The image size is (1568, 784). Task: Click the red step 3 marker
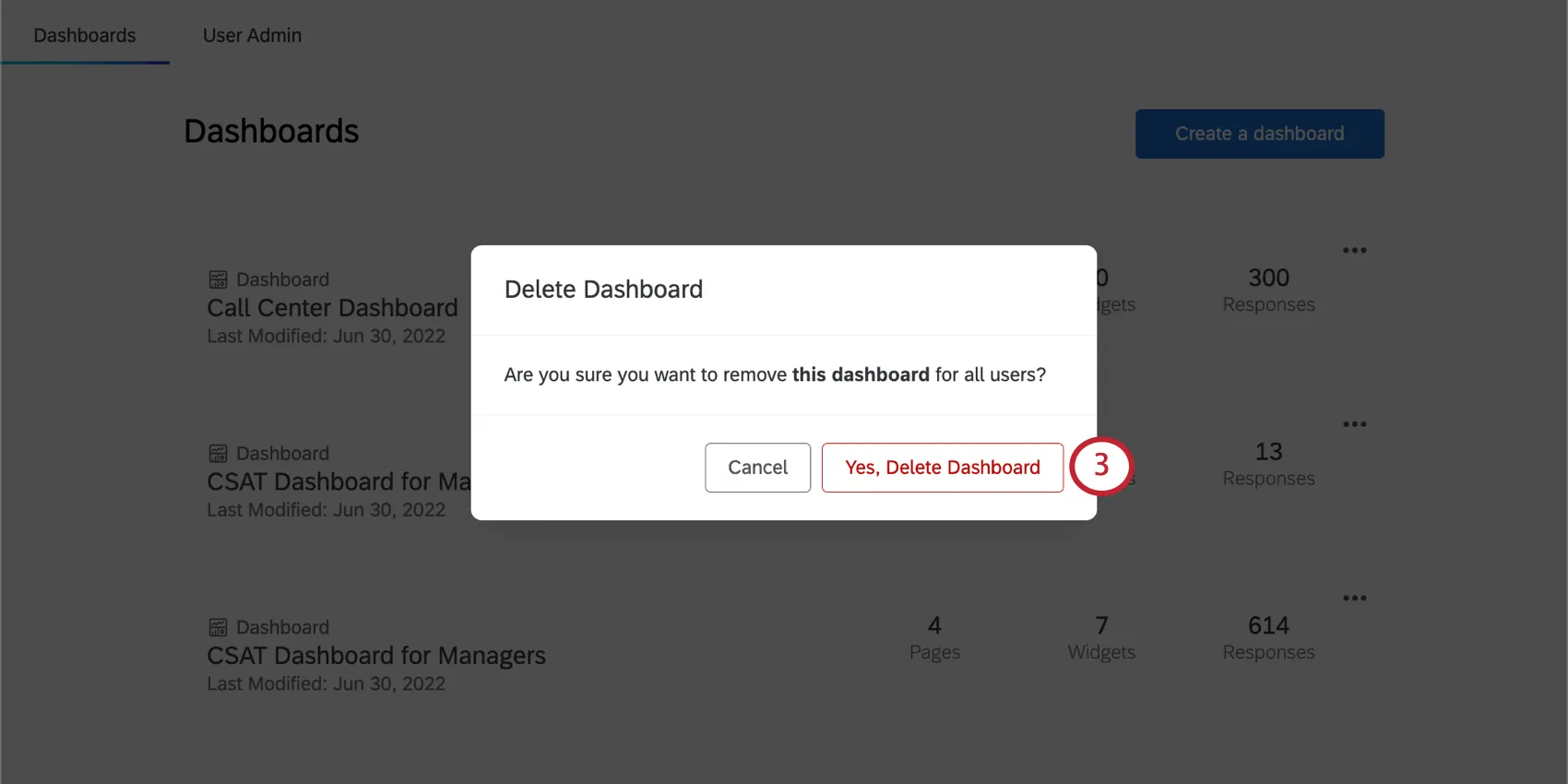[1102, 468]
